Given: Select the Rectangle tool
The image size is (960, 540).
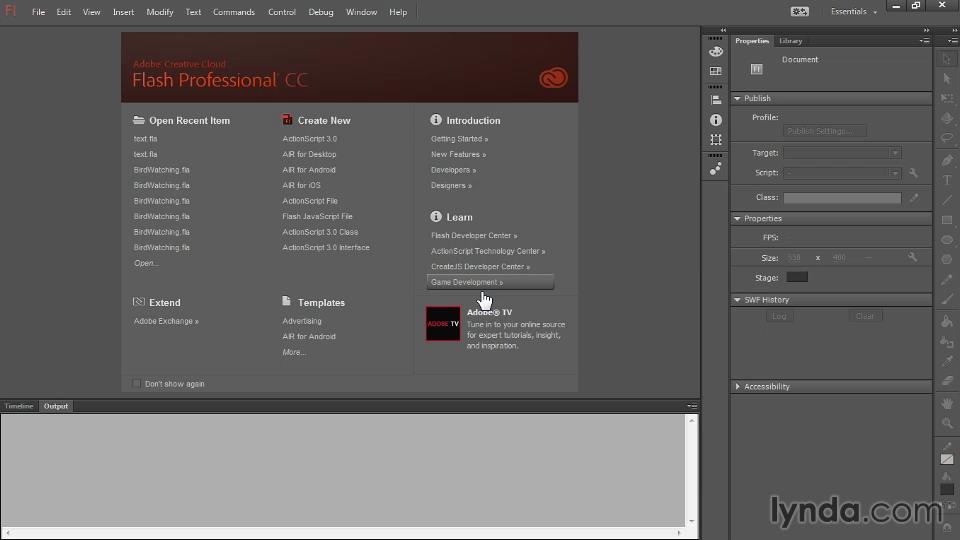Looking at the screenshot, I should (947, 220).
